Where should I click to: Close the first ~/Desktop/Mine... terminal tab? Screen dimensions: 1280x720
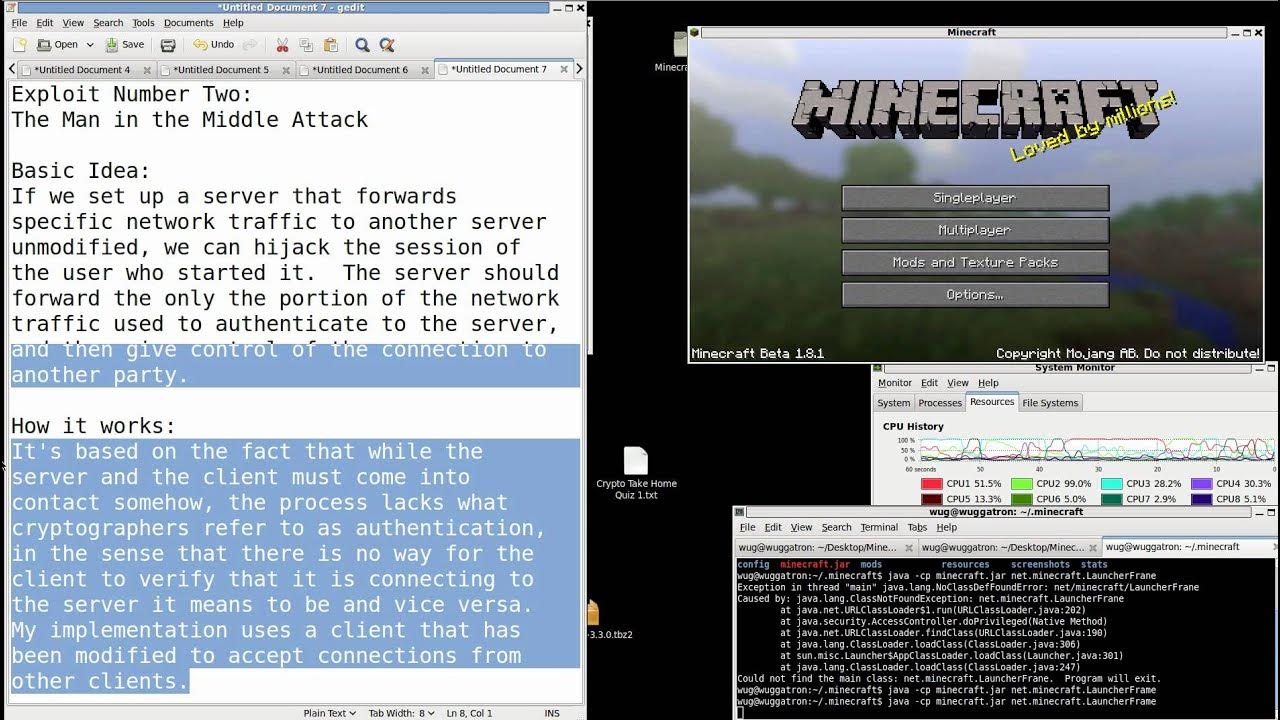point(908,547)
